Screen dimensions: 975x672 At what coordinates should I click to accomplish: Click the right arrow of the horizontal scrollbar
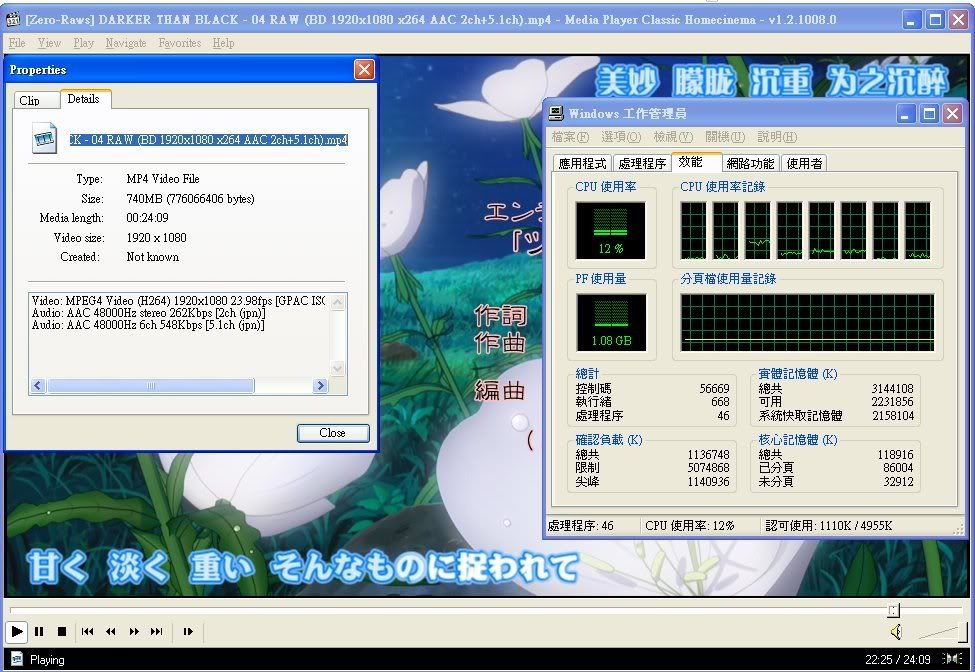[x=320, y=385]
